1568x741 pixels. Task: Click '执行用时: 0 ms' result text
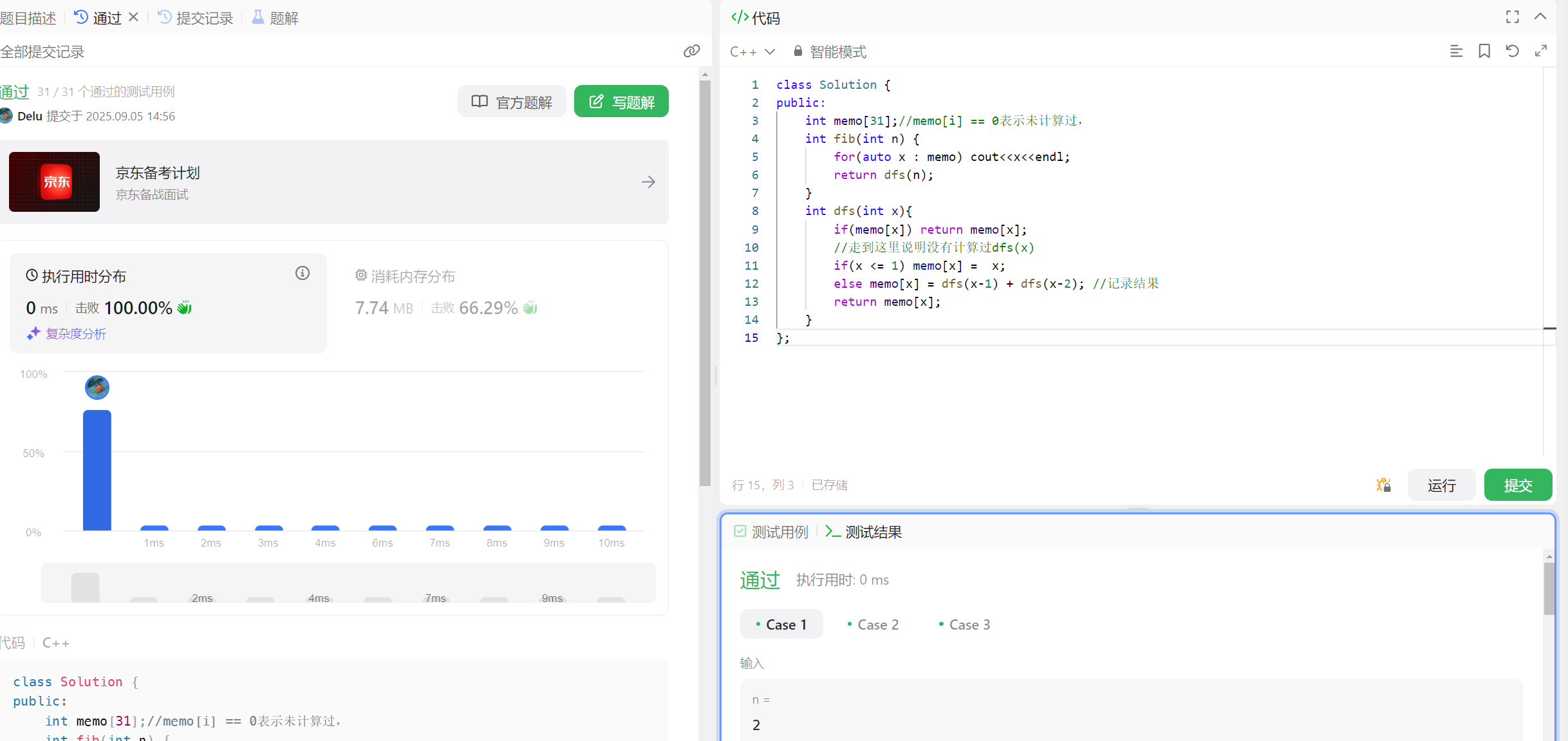click(x=843, y=580)
